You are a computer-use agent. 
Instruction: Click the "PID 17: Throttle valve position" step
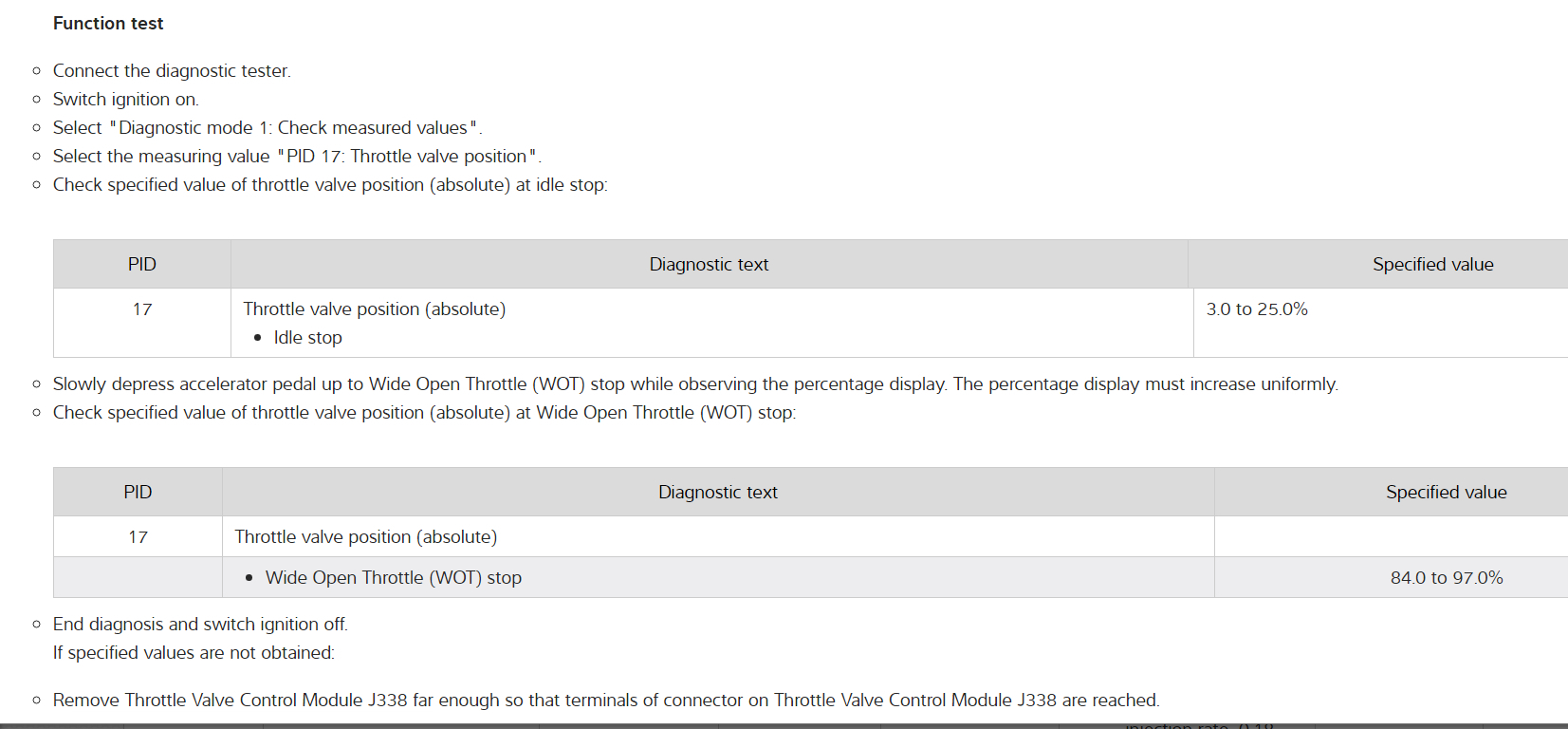tap(407, 157)
